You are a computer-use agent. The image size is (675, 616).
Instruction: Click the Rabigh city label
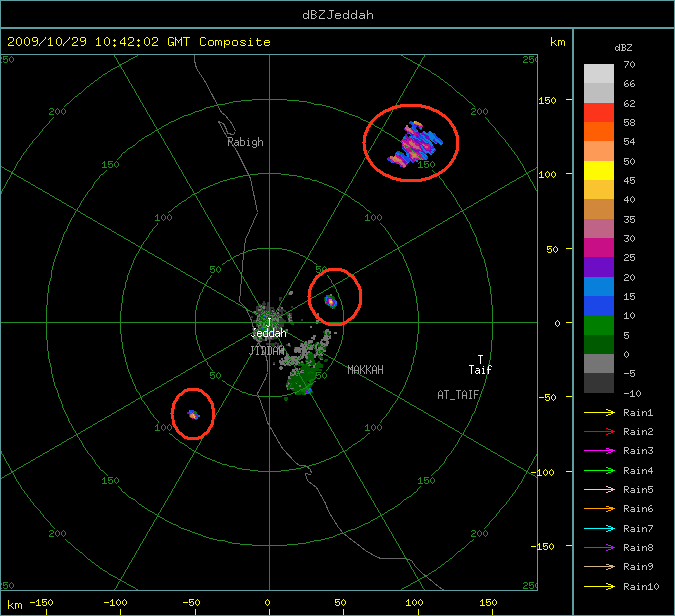pos(245,142)
